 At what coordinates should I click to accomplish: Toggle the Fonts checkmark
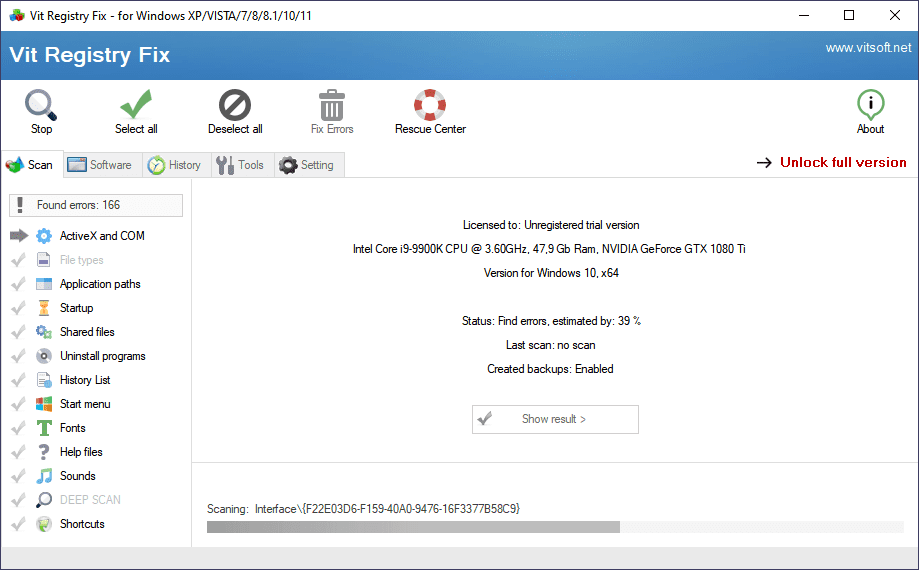[18, 428]
